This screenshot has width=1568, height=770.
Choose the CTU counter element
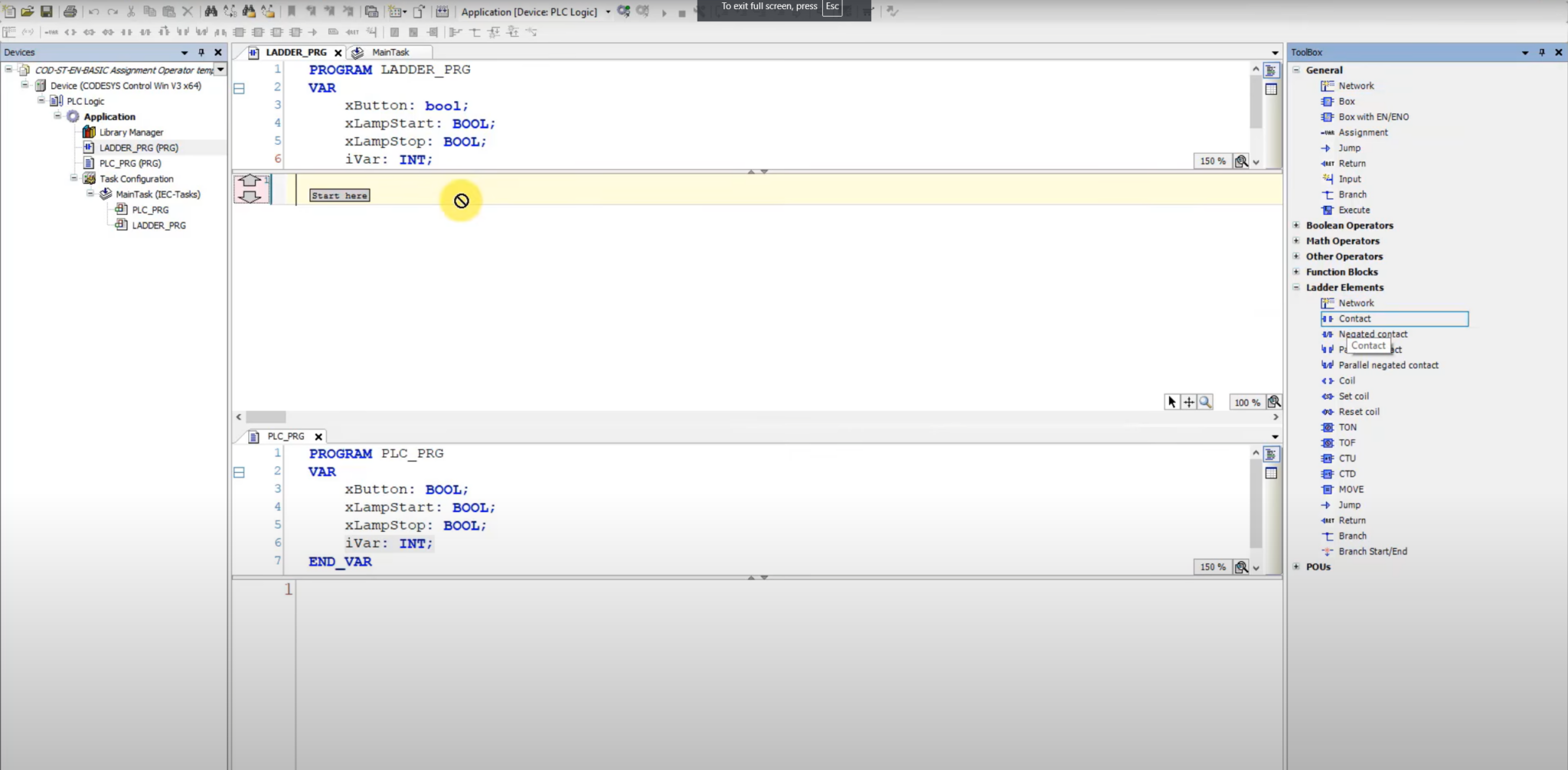pyautogui.click(x=1347, y=458)
